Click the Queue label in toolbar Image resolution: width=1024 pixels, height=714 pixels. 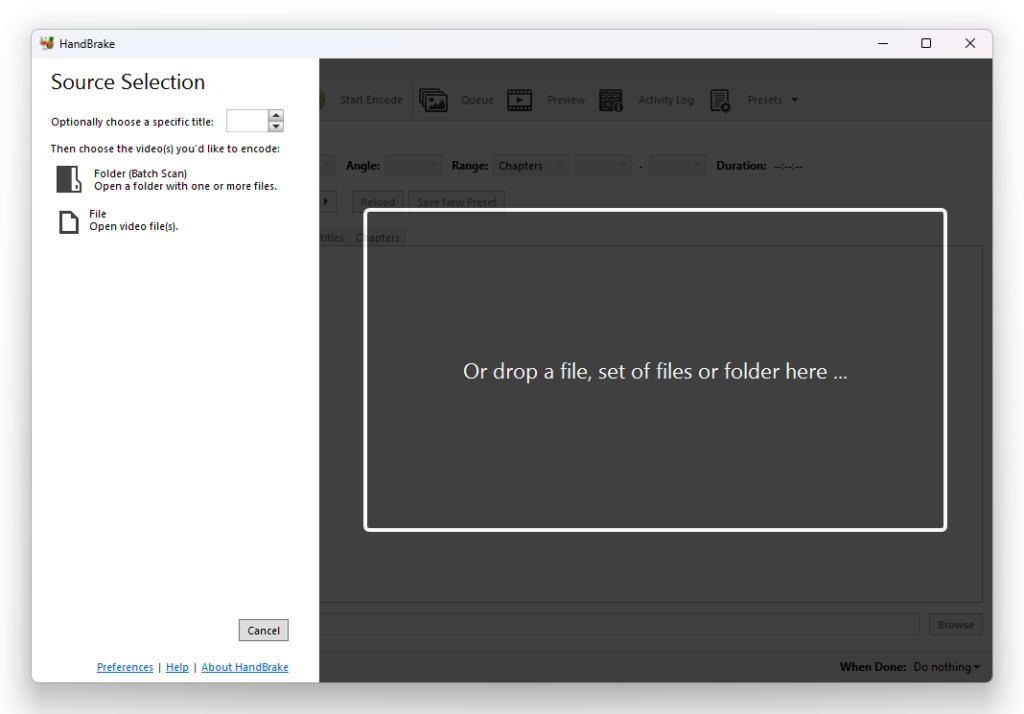(477, 100)
